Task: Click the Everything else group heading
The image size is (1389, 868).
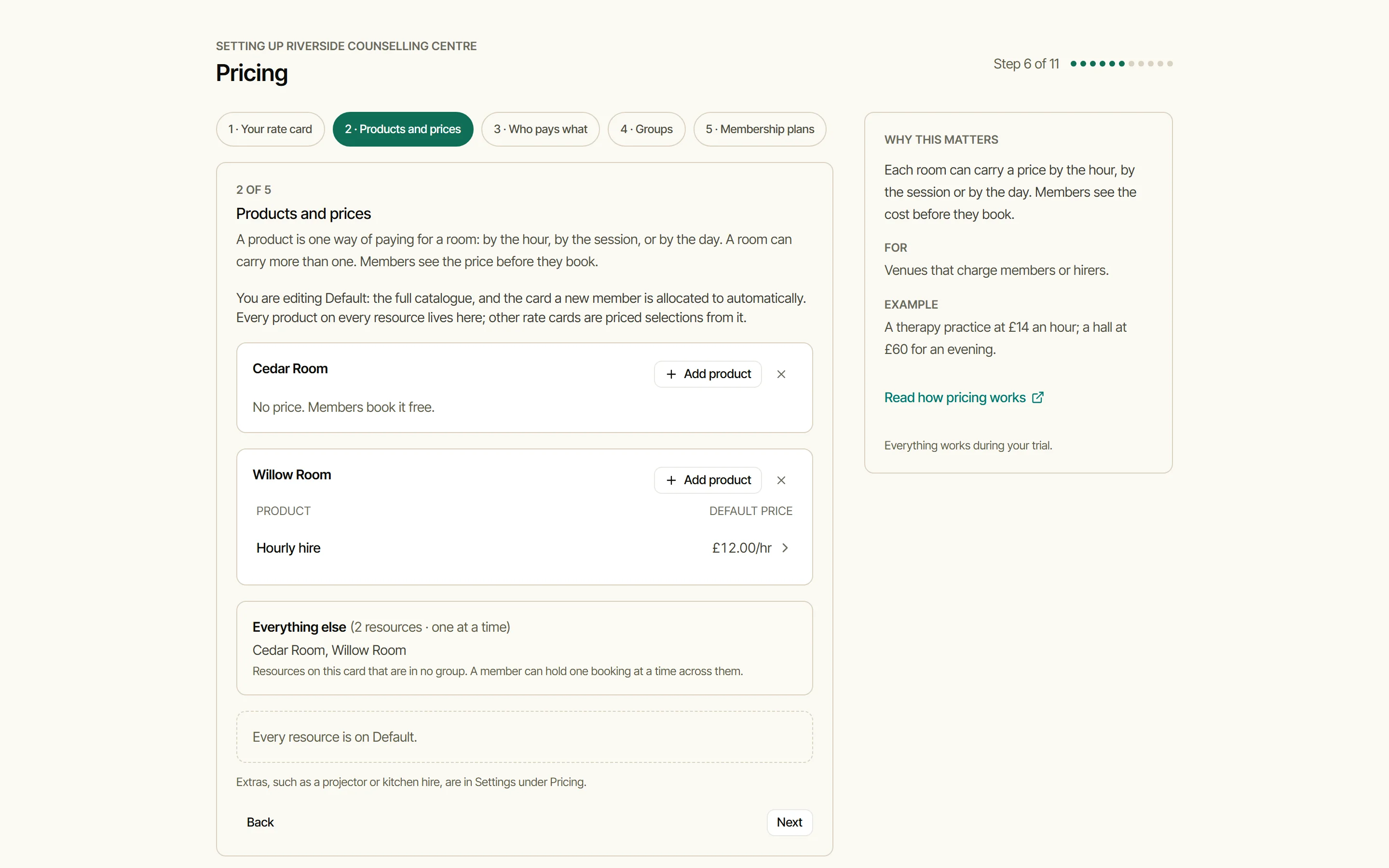Action: (299, 627)
